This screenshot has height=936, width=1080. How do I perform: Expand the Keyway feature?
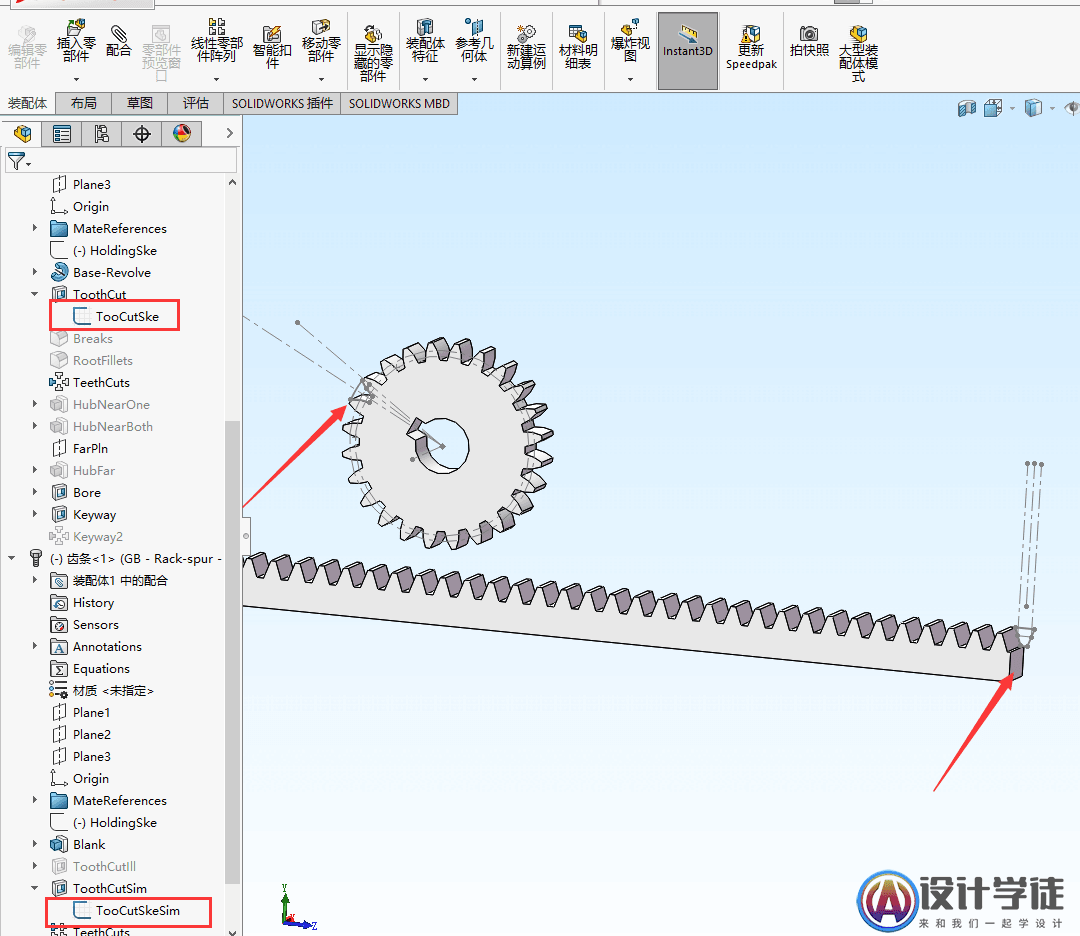34,514
